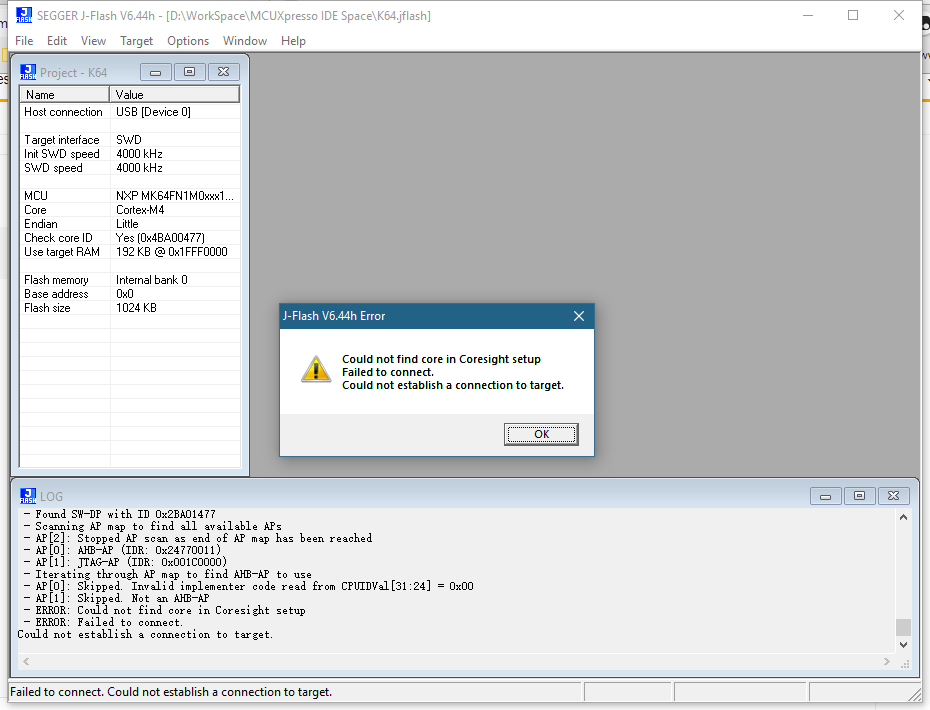Close the J-Flash Error dialog
The image size is (930, 710).
click(579, 316)
